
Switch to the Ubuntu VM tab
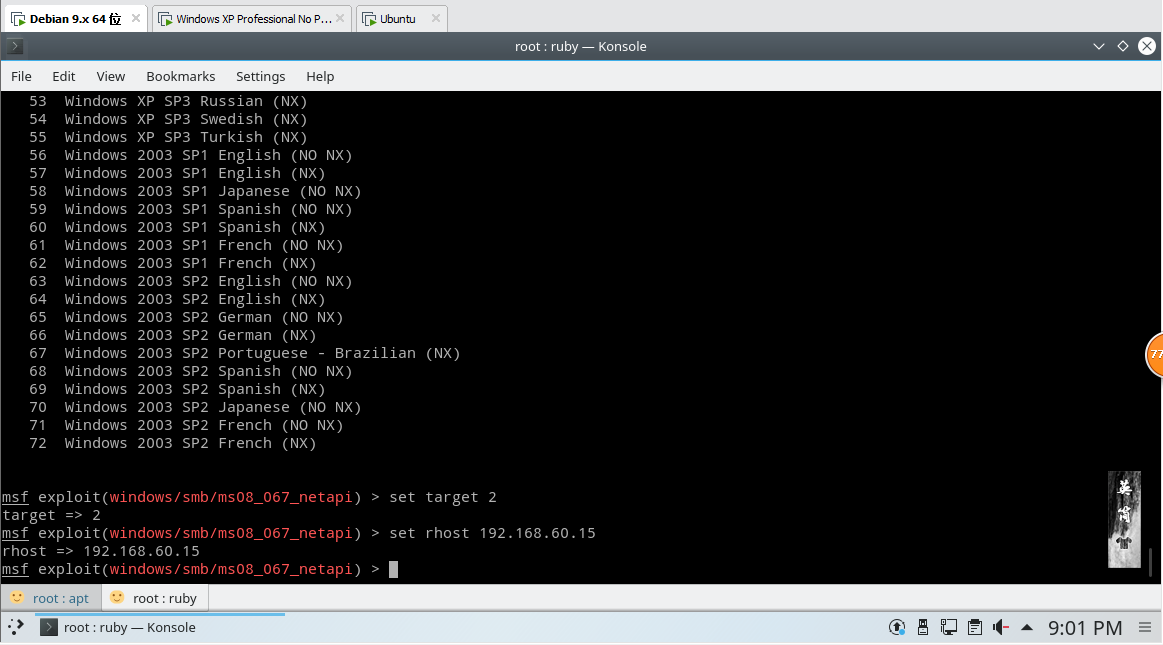pyautogui.click(x=401, y=19)
